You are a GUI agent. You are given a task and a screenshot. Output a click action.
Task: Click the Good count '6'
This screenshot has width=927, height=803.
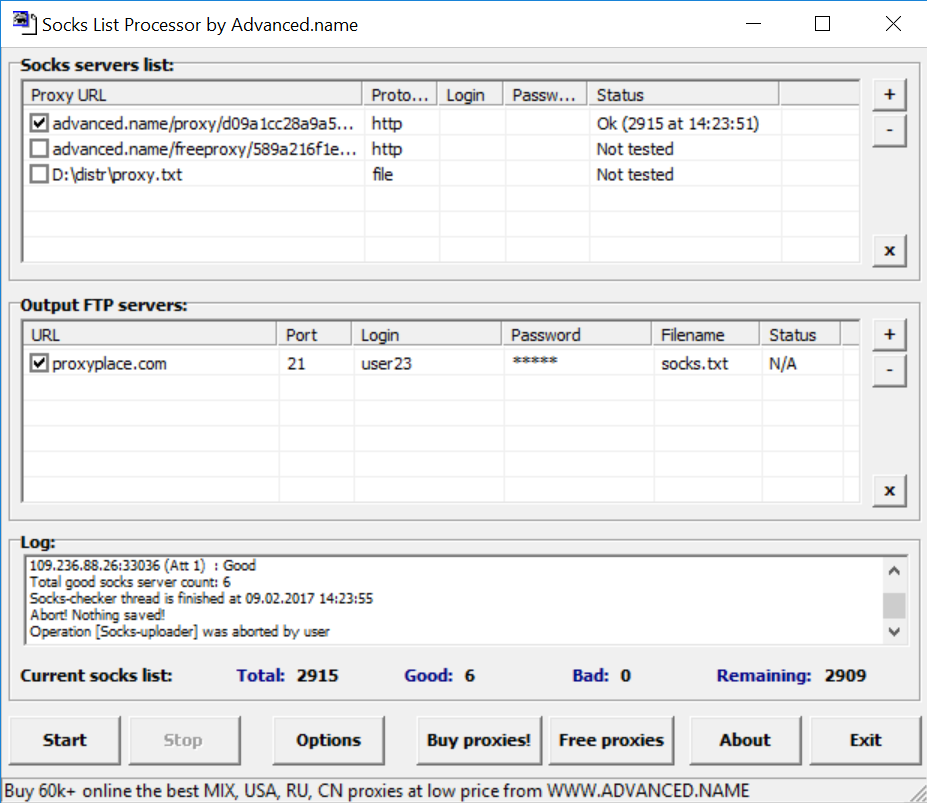(x=469, y=676)
